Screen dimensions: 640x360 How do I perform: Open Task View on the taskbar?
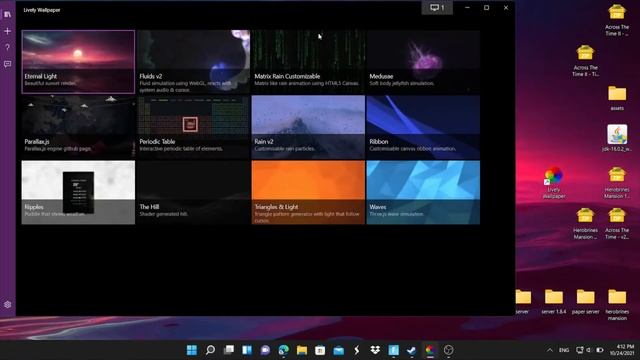[229, 350]
